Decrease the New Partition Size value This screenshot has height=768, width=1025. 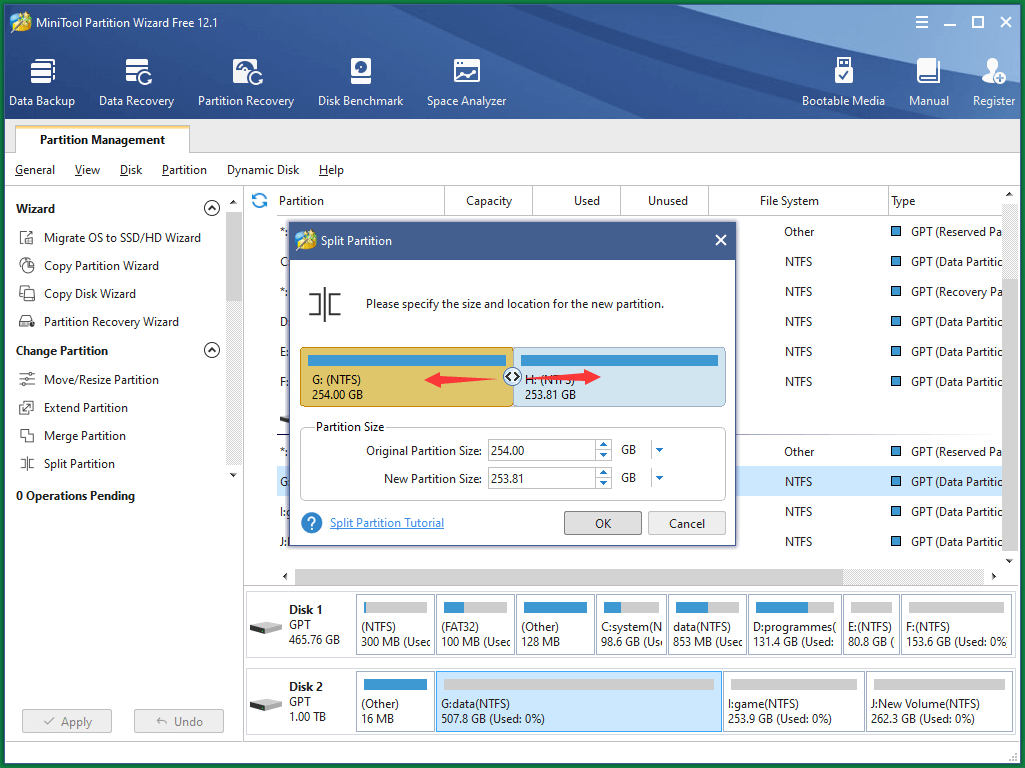pyautogui.click(x=603, y=484)
